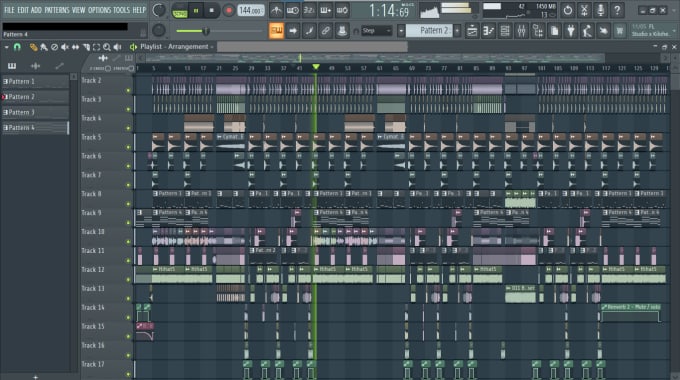
Task: Open the shopping cart content library icon
Action: tap(620, 31)
